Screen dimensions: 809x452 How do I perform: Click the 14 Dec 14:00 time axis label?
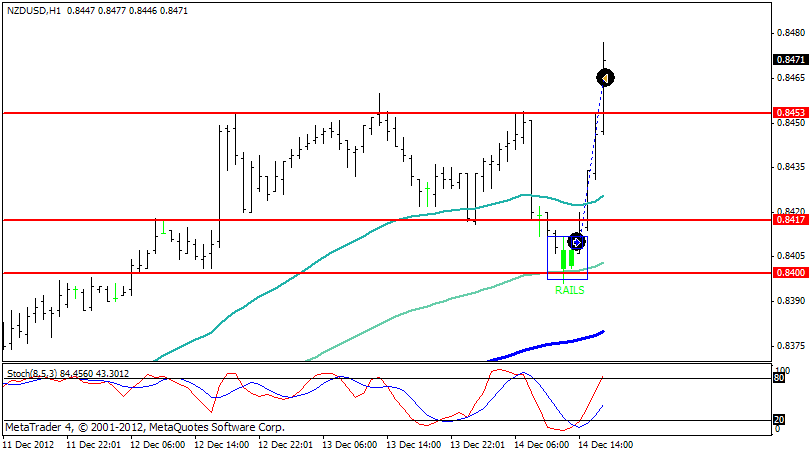(x=606, y=444)
